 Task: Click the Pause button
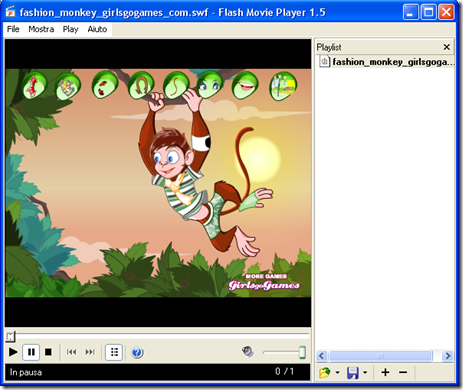31,352
